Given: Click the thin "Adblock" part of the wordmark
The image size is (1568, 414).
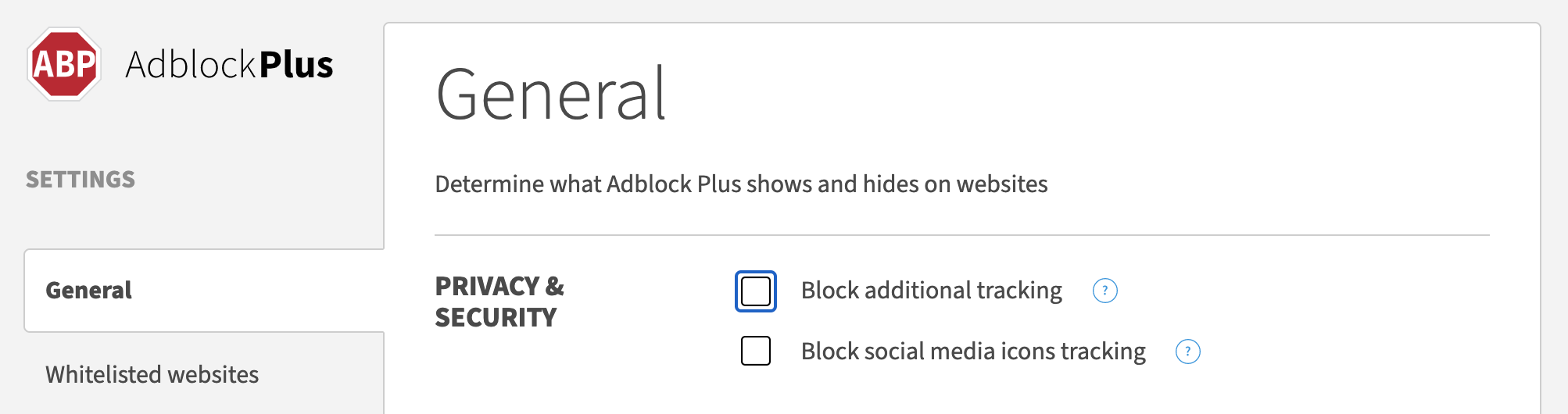Looking at the screenshot, I should (x=192, y=64).
